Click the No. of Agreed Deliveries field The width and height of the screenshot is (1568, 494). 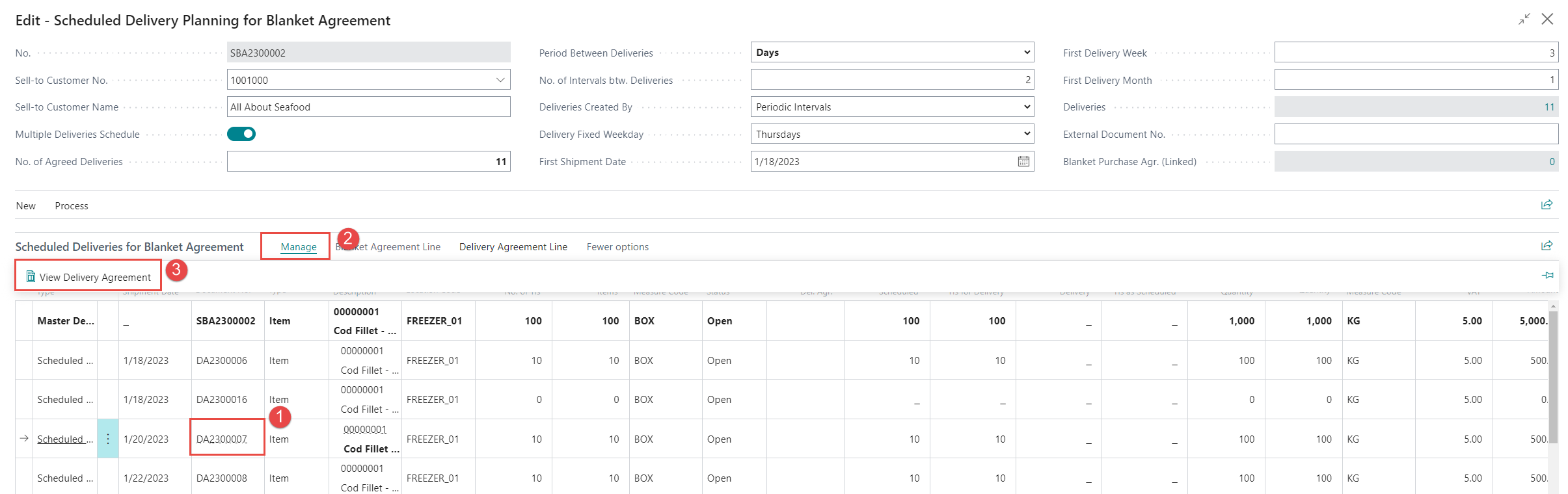[x=368, y=161]
